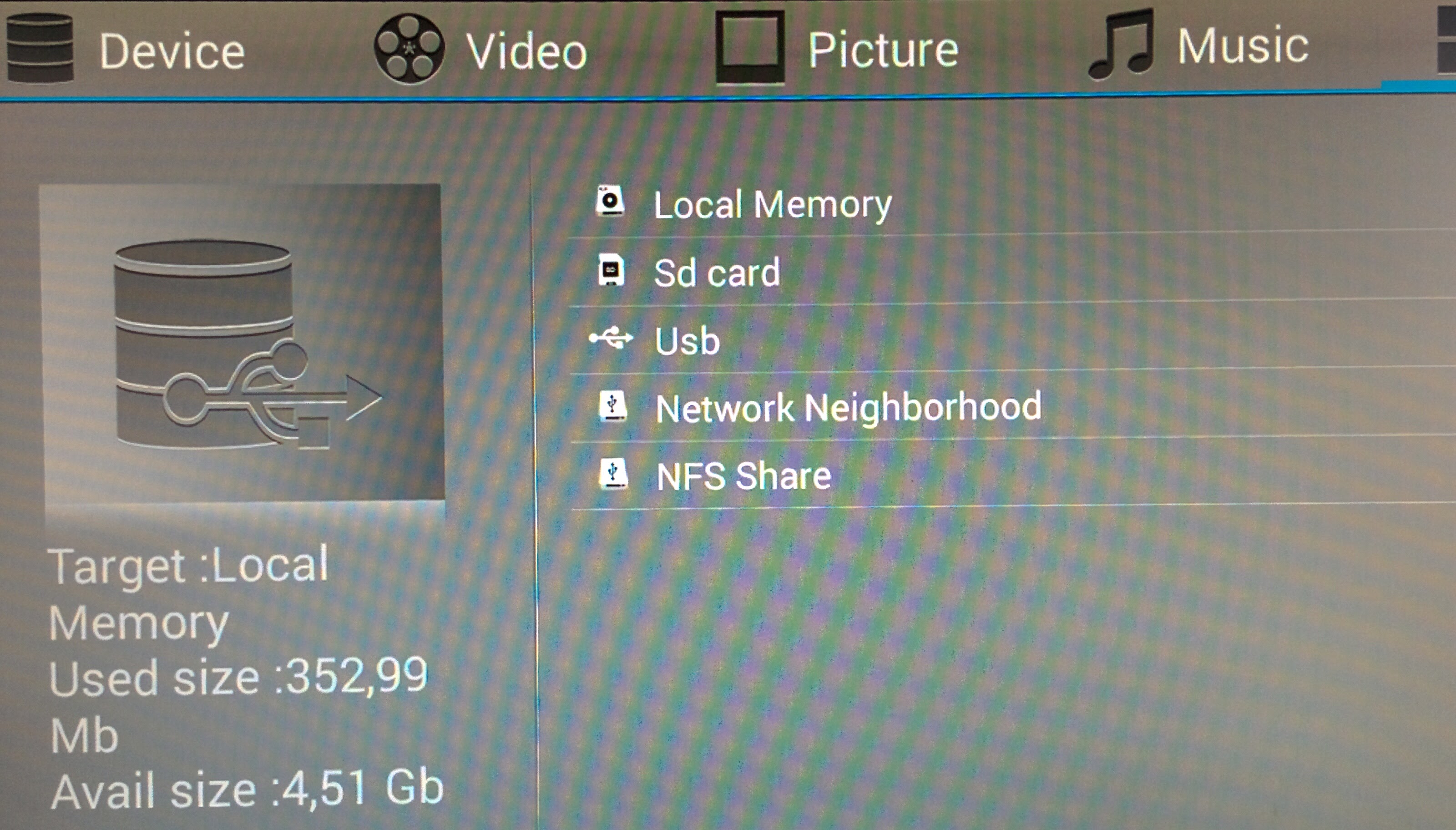1456x830 pixels.
Task: Click the large storage device thumbnail
Action: click(x=242, y=342)
